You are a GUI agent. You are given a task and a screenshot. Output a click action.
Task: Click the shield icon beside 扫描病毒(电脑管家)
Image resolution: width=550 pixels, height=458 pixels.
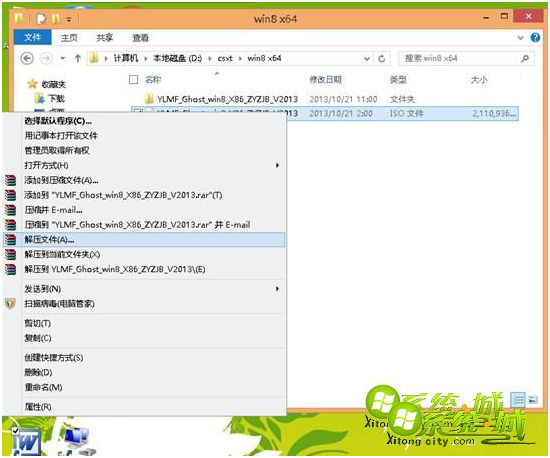10,303
